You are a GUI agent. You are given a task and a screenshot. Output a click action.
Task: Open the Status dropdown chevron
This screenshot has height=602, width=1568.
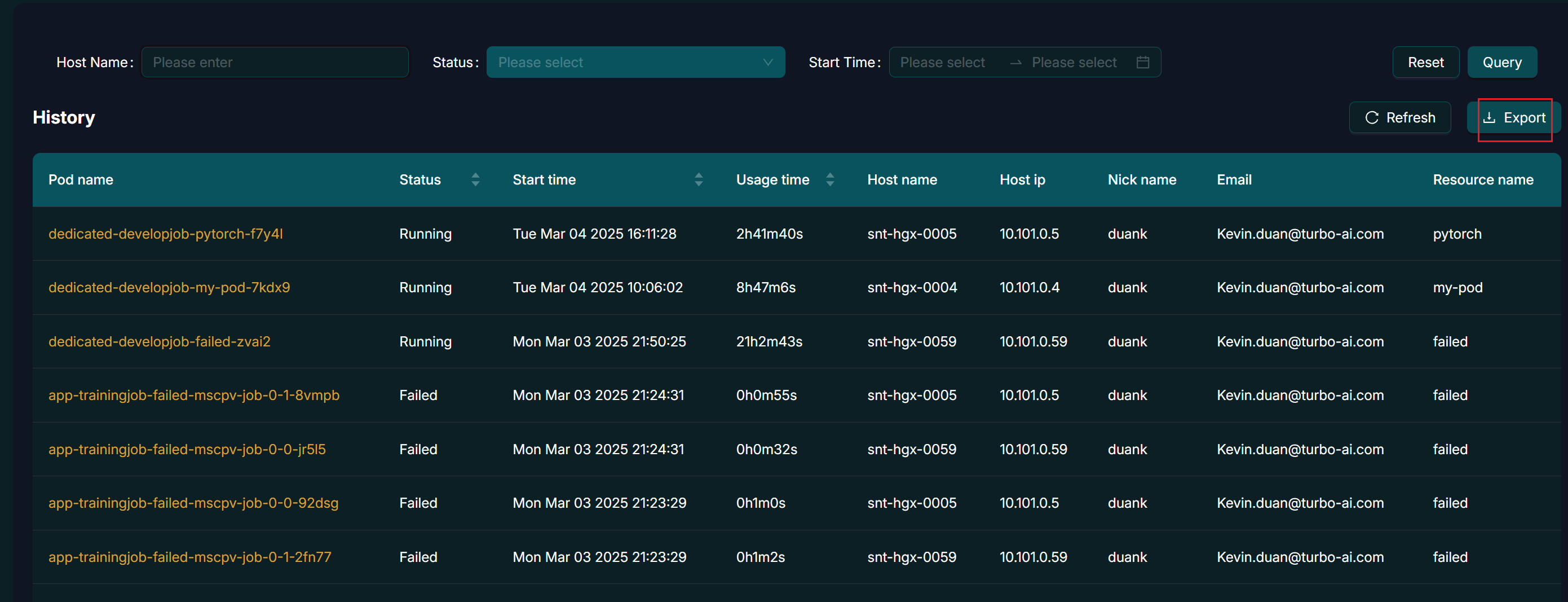pos(767,62)
